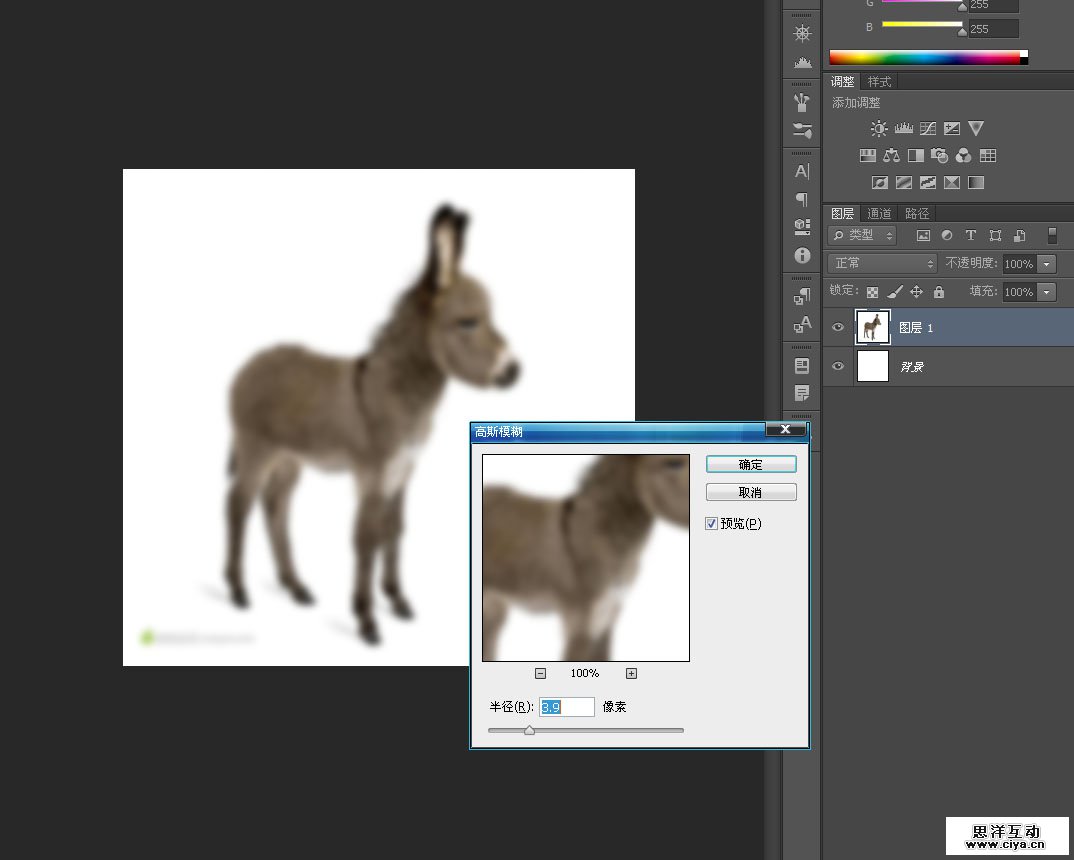Viewport: 1074px width, 860px height.
Task: Switch to the 样式 styles tab
Action: [x=879, y=81]
